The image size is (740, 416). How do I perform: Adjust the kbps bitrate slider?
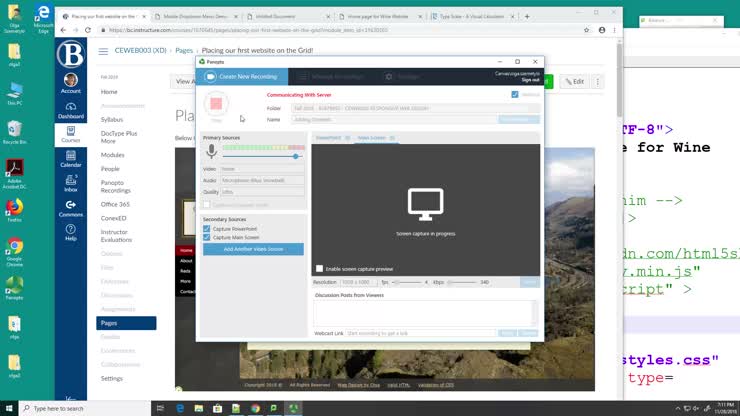(462, 282)
